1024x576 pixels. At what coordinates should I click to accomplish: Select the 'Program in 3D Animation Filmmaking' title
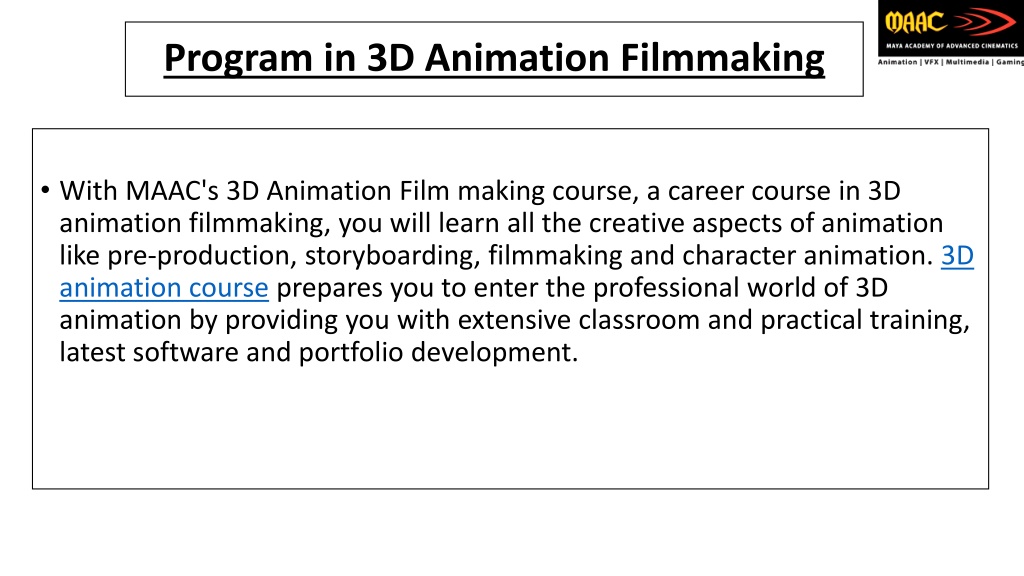[494, 58]
